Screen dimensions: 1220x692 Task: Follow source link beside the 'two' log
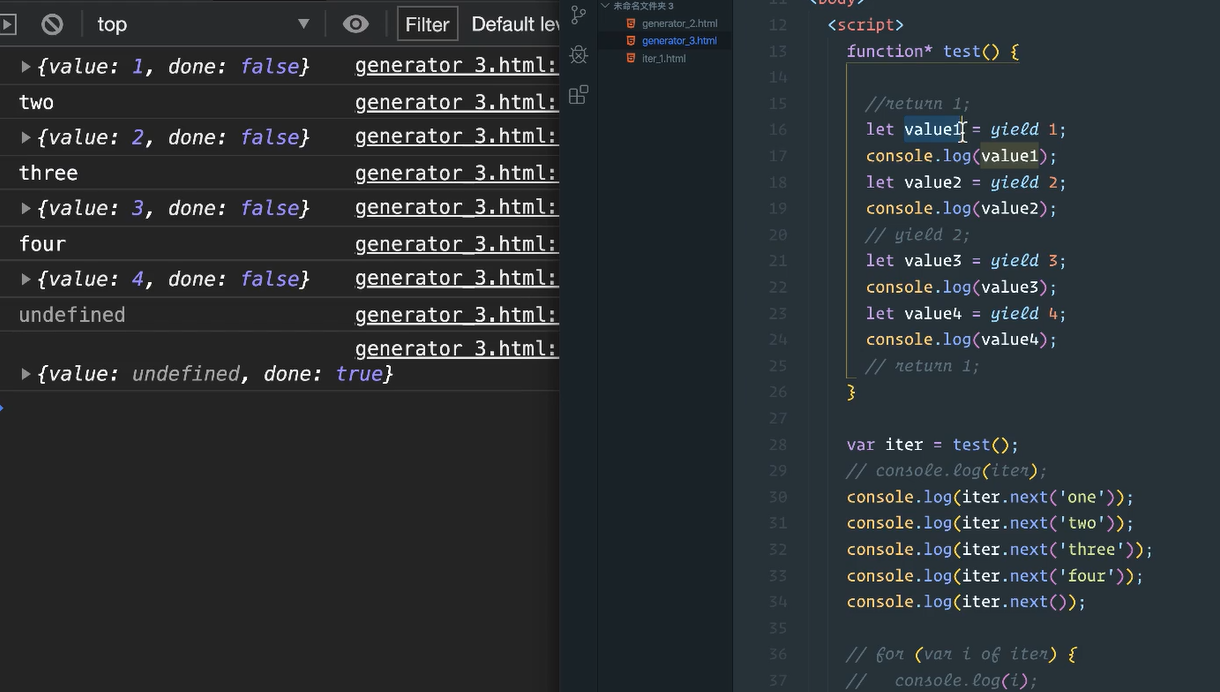click(457, 102)
